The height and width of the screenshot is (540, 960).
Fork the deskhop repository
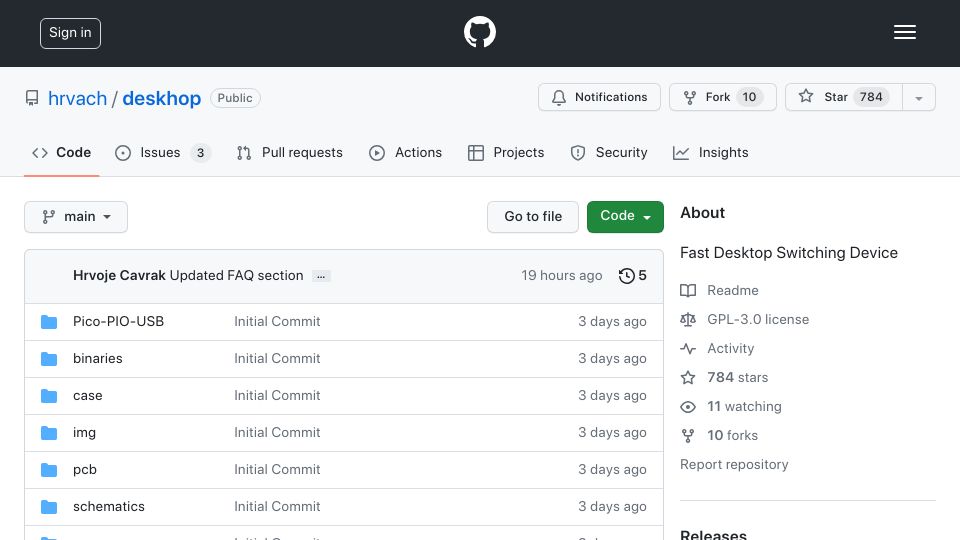tap(722, 97)
